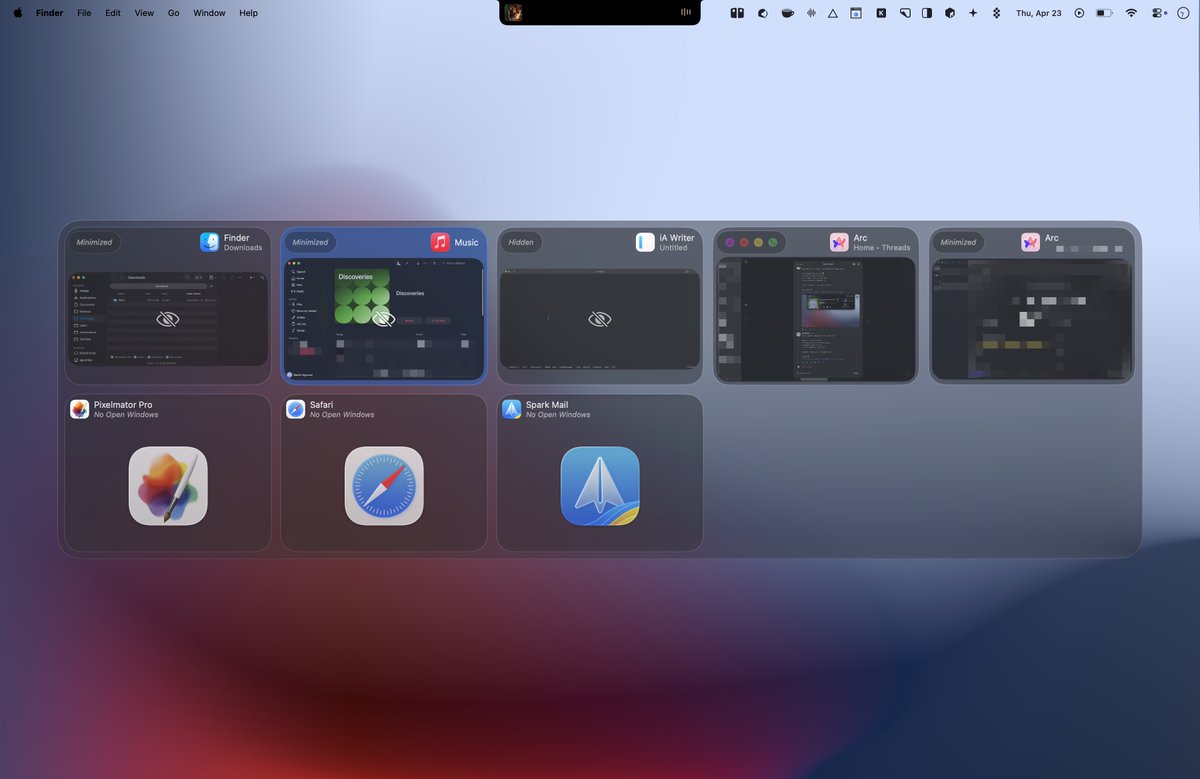The width and height of the screenshot is (1200, 779).
Task: Click Arc icon beside Home • Threads
Action: point(839,242)
